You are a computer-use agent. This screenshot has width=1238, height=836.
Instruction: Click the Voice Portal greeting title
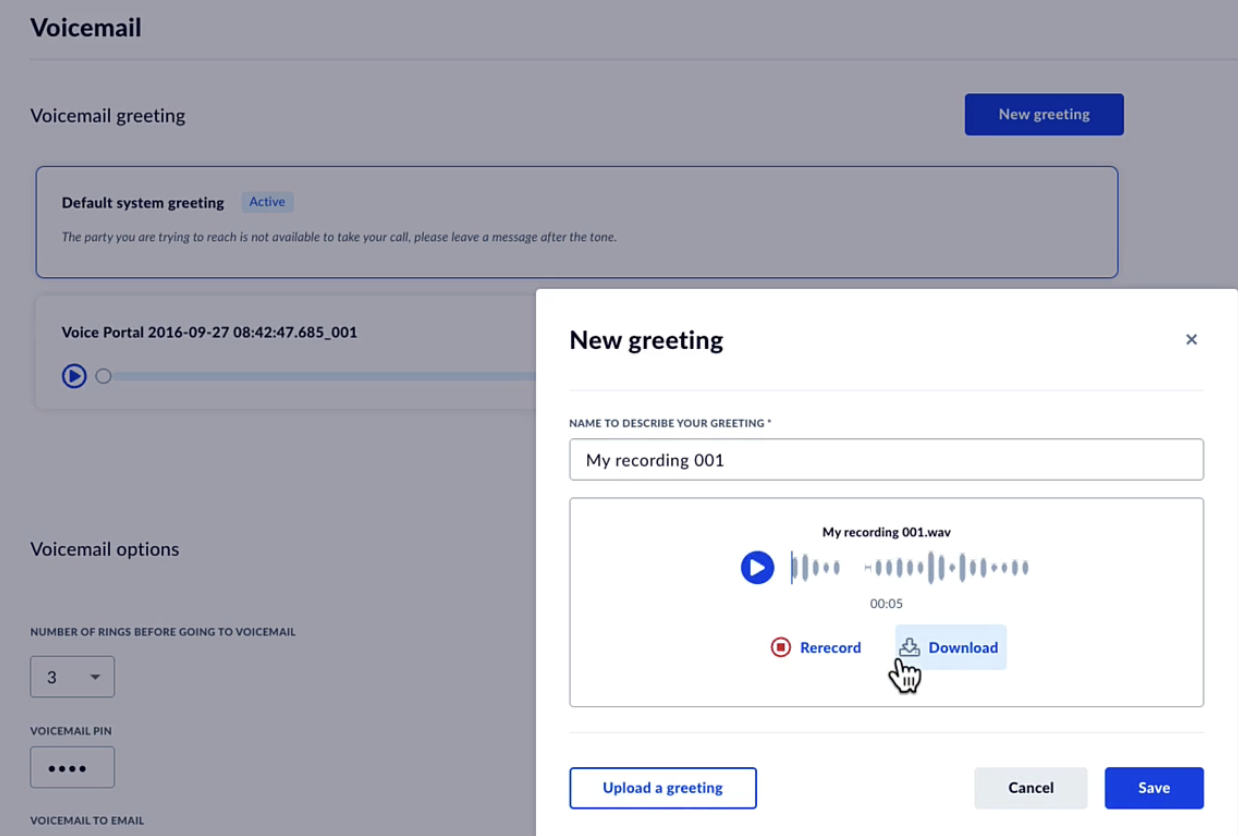point(209,332)
